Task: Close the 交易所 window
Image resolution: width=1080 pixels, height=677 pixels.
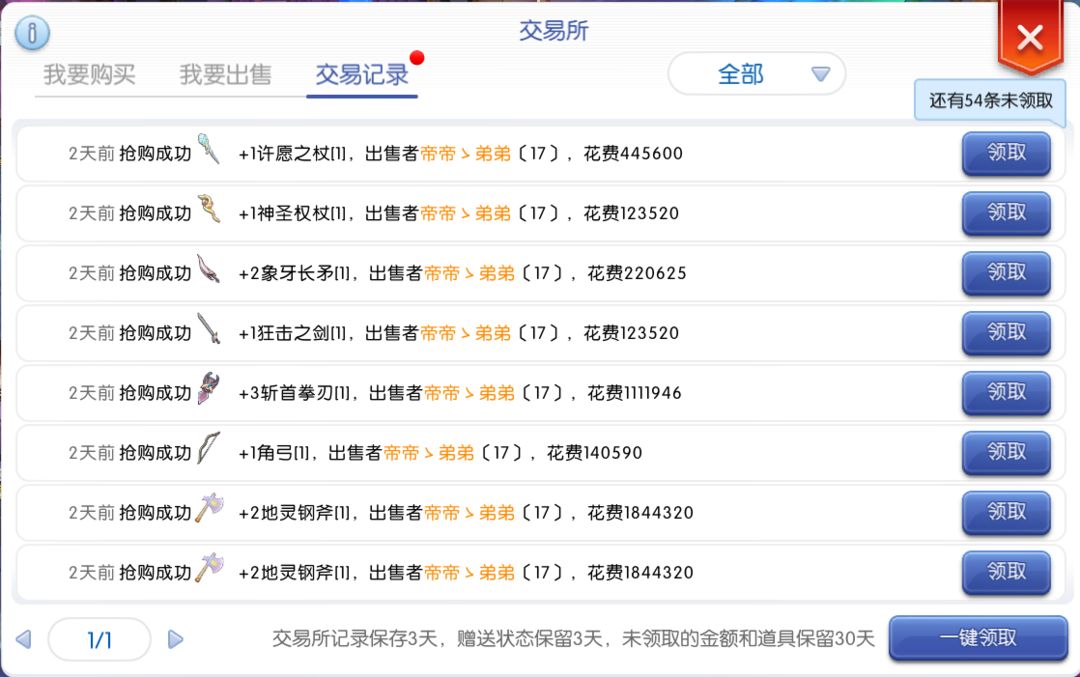Action: 1030,37
